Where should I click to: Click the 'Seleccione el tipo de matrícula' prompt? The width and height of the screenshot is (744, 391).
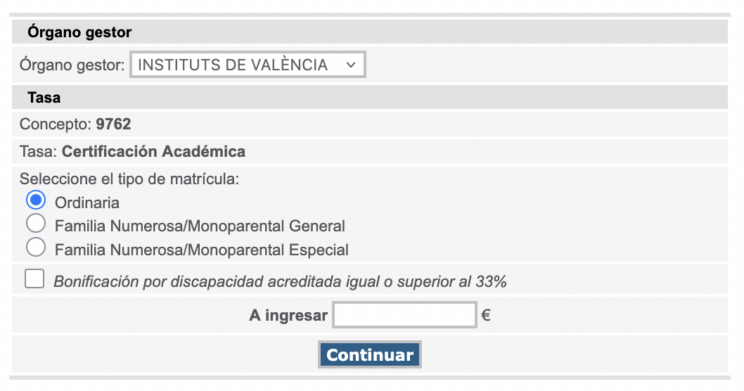coord(129,179)
